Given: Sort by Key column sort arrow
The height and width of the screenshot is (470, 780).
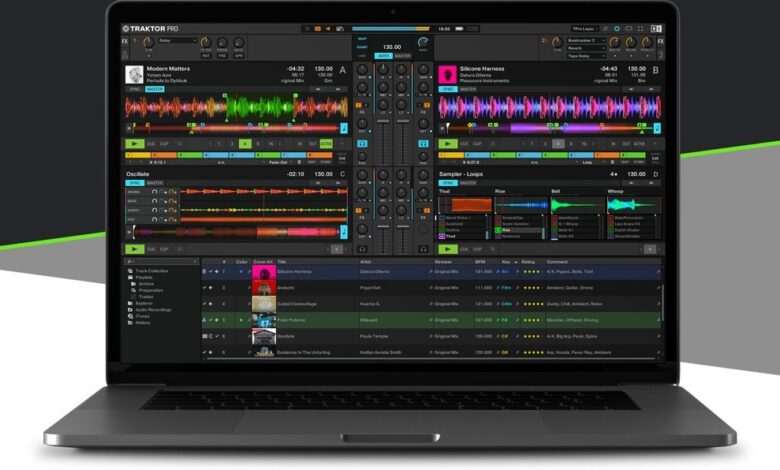Looking at the screenshot, I should click(x=515, y=262).
